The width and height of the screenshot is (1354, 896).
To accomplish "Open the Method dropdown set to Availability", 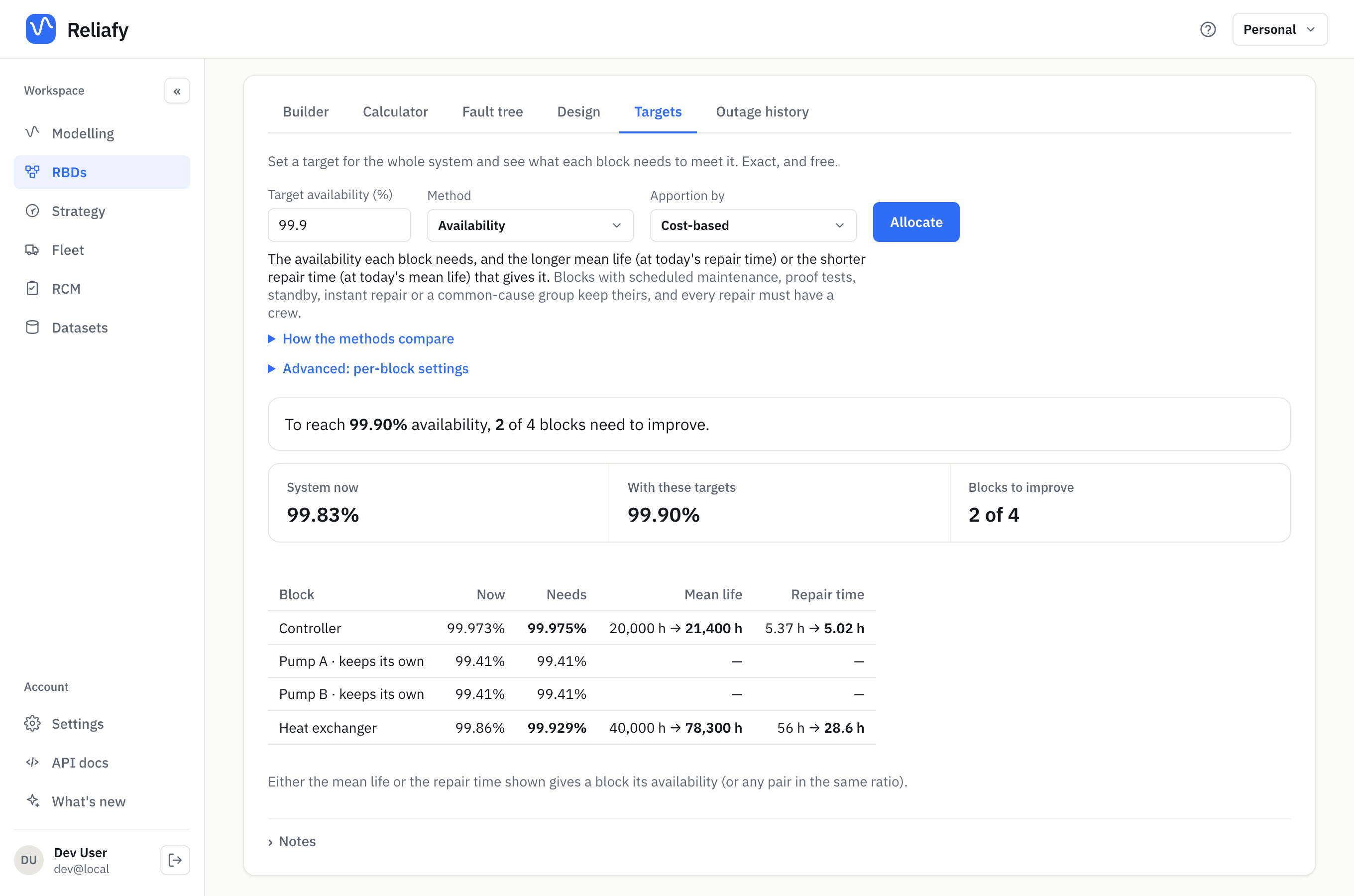I will [530, 225].
